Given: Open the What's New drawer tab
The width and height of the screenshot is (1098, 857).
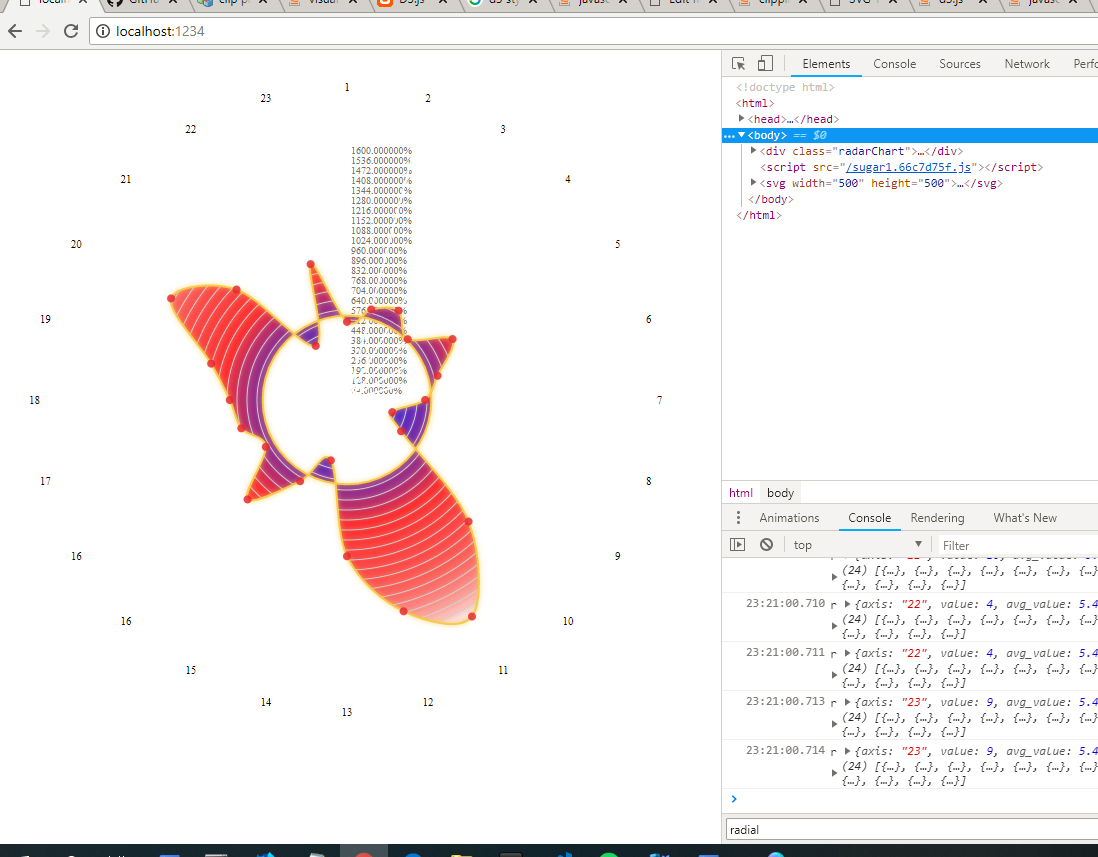Looking at the screenshot, I should click(x=1024, y=518).
